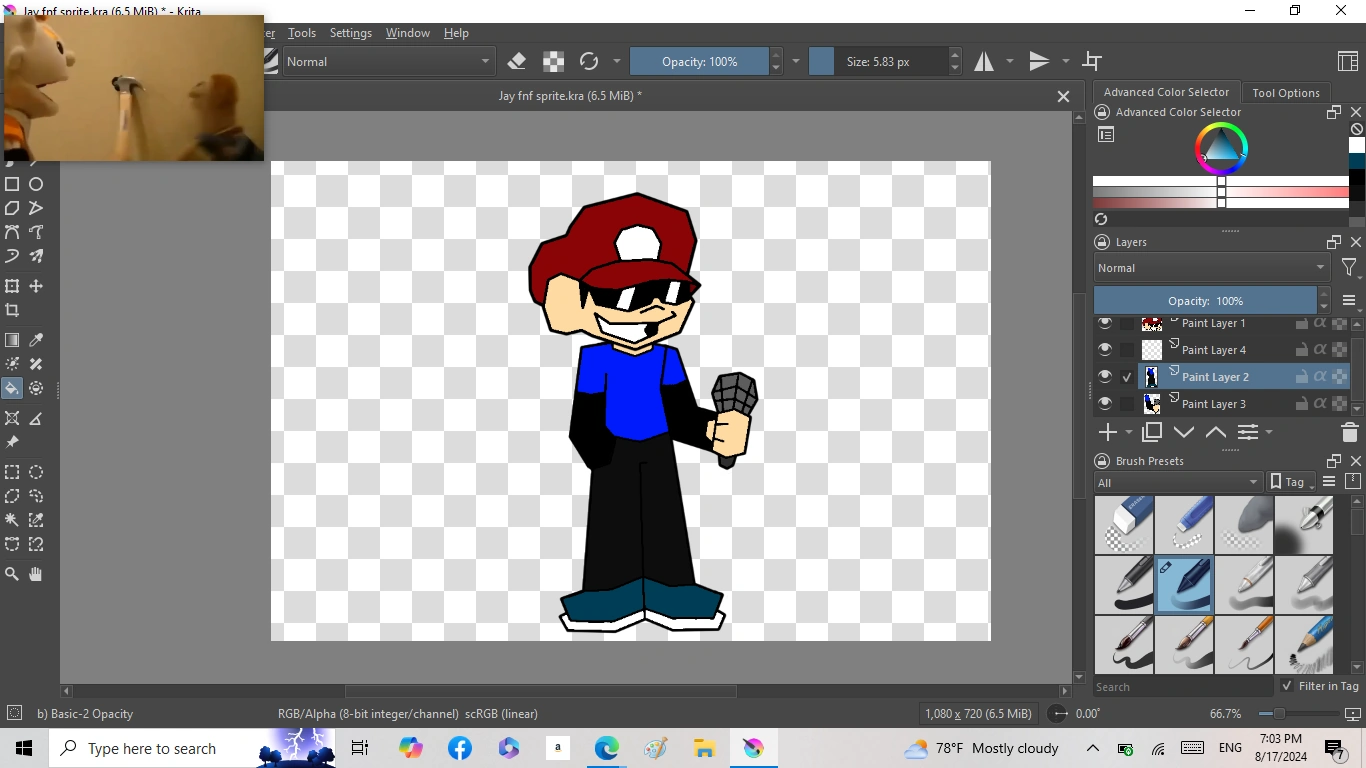The width and height of the screenshot is (1366, 768).
Task: Open the Settings menu
Action: point(350,32)
